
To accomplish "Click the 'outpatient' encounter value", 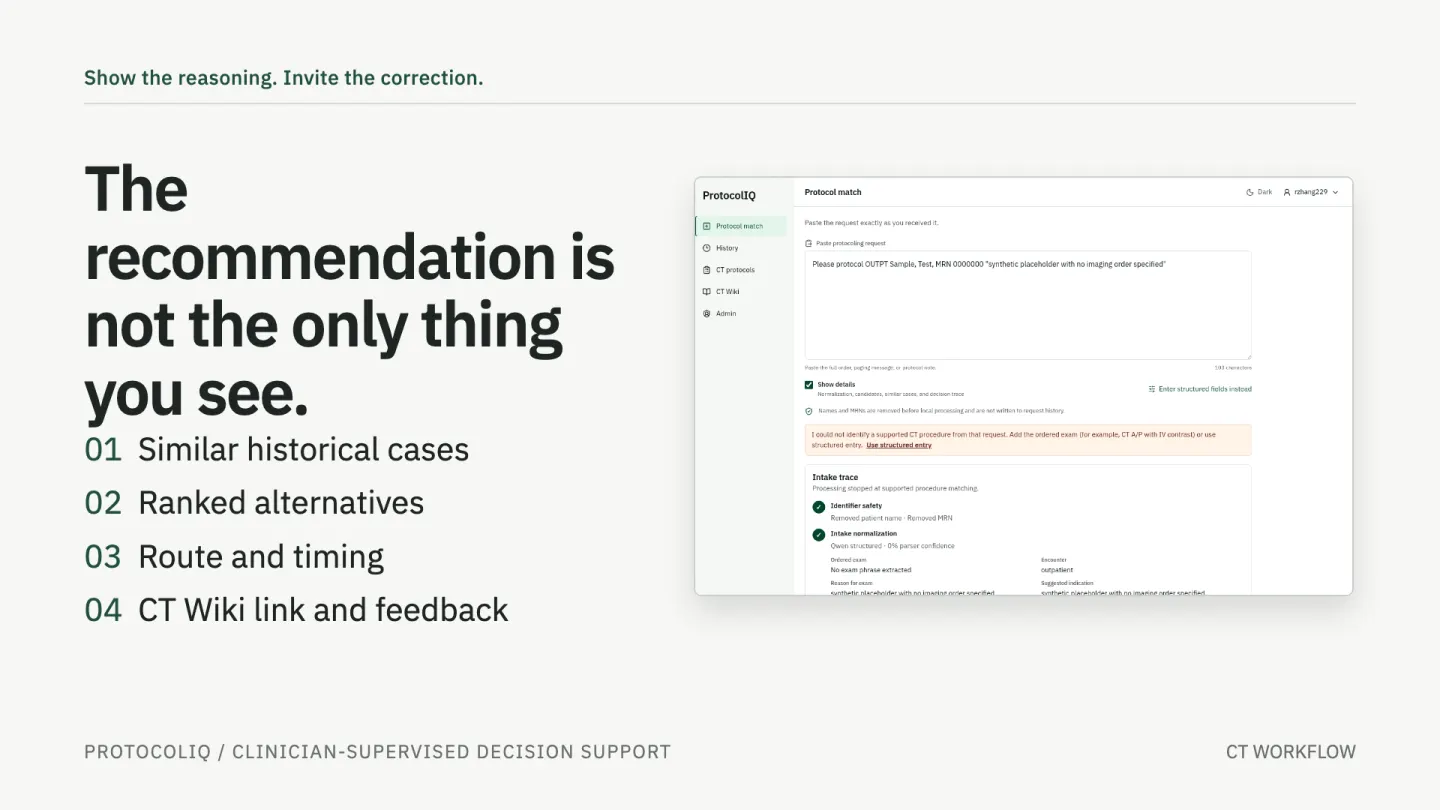I will (x=1058, y=570).
